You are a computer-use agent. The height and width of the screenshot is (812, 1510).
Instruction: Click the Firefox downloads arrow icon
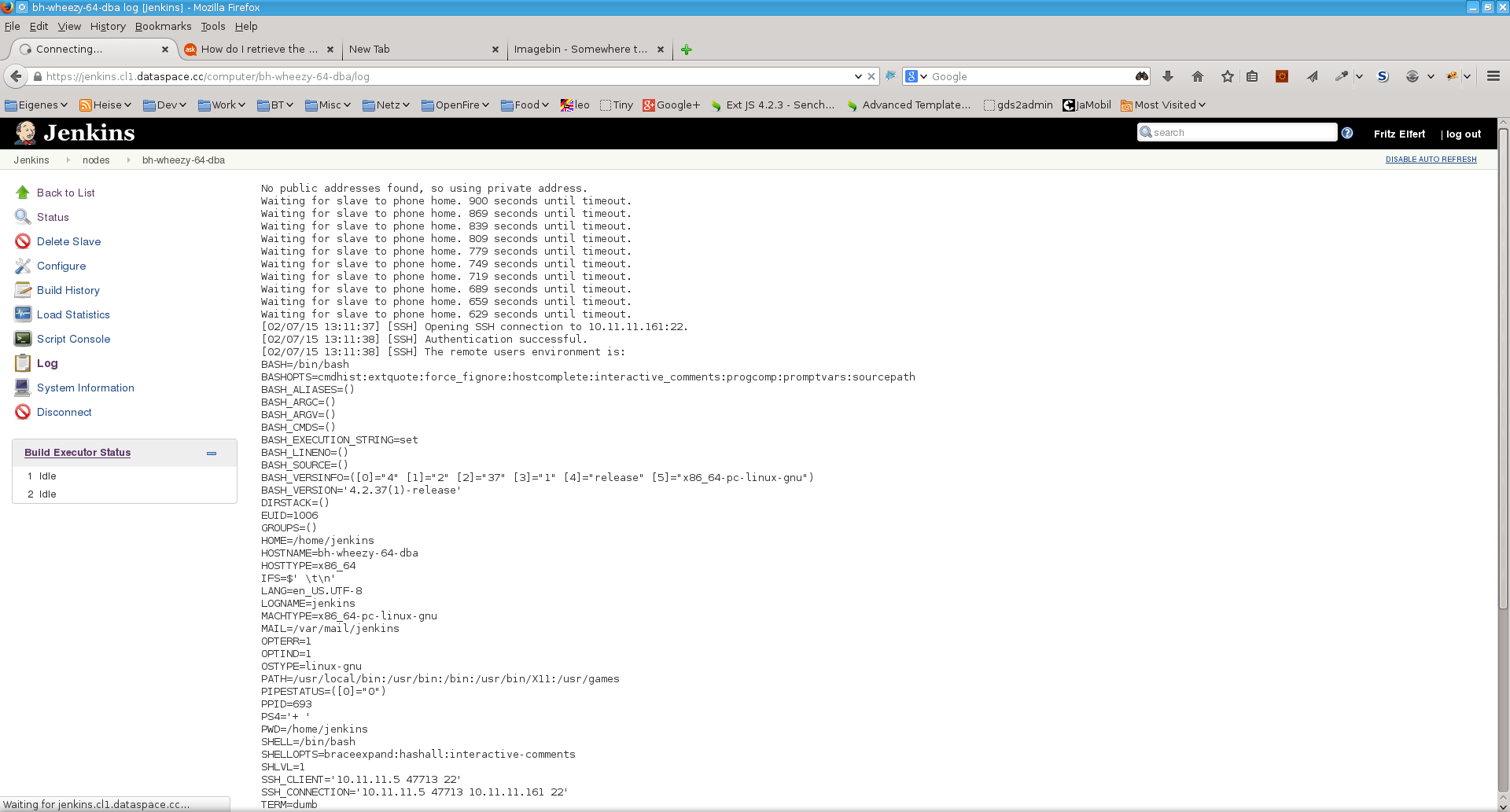1168,76
